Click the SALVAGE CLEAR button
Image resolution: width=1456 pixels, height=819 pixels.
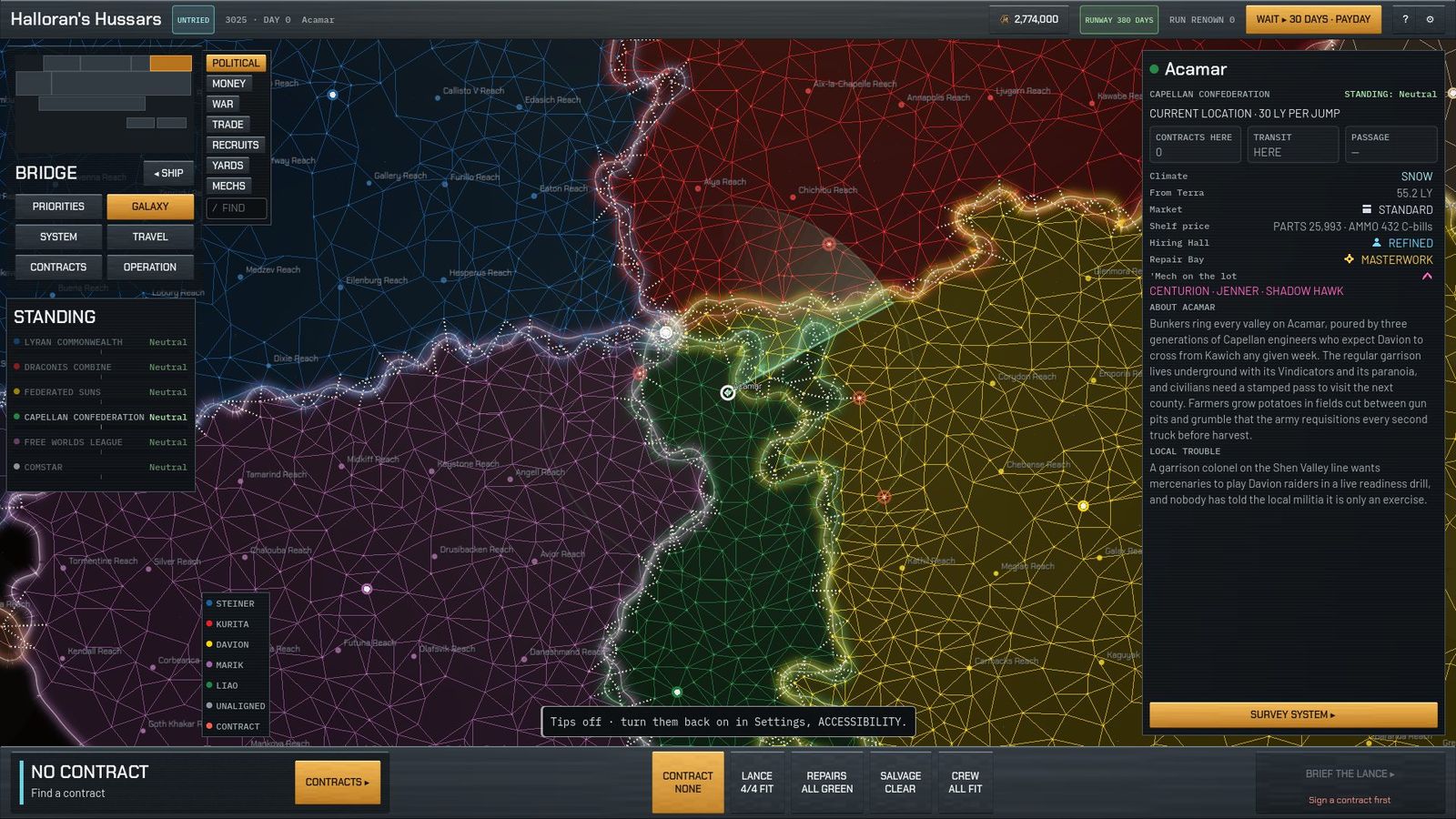(900, 783)
